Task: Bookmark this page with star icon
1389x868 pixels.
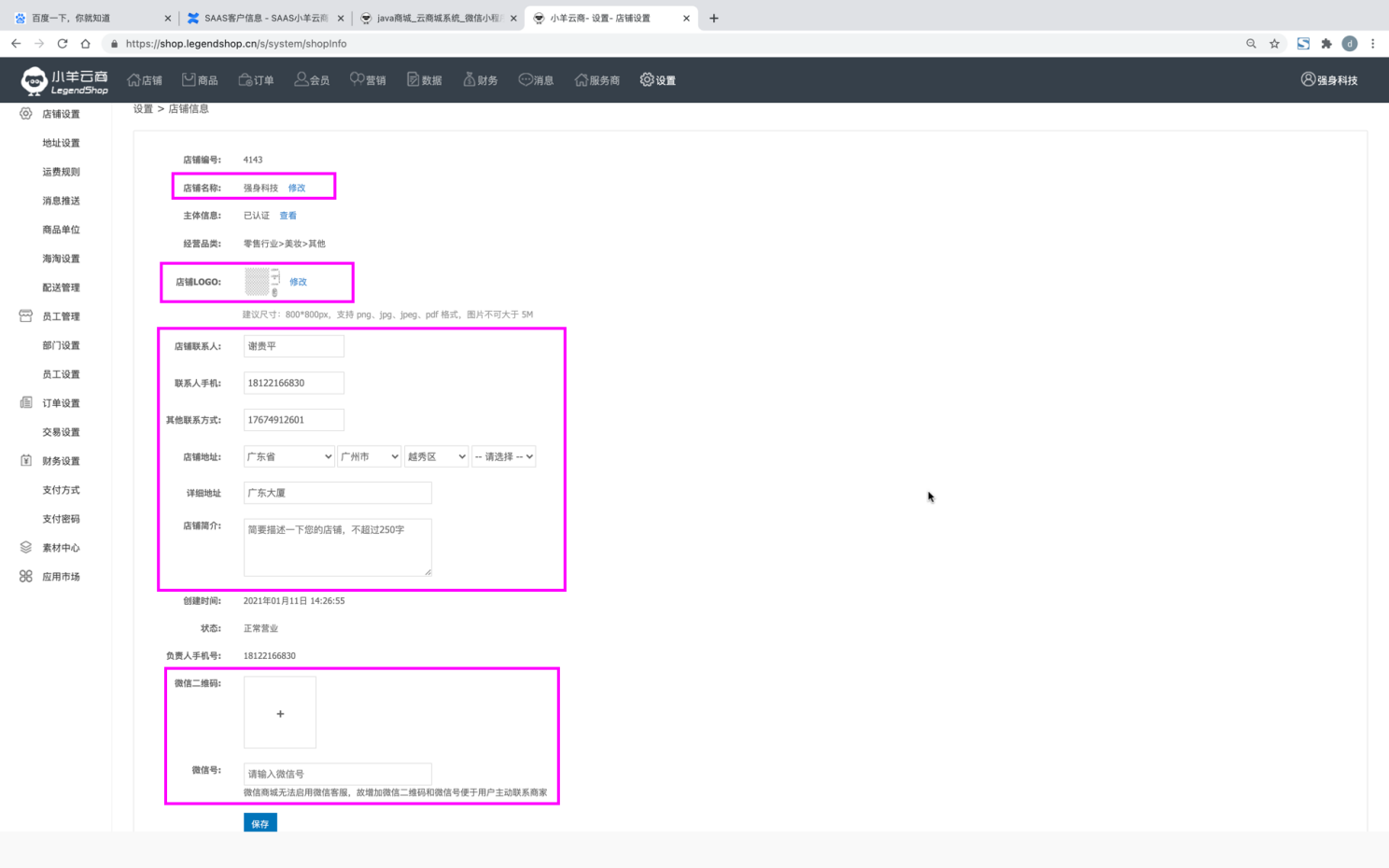Action: (1274, 44)
